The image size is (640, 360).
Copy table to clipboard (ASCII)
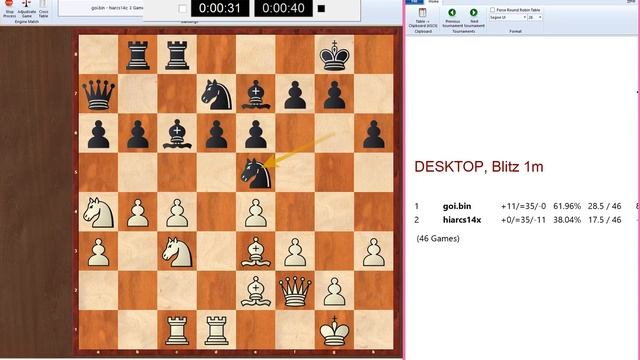click(x=423, y=18)
